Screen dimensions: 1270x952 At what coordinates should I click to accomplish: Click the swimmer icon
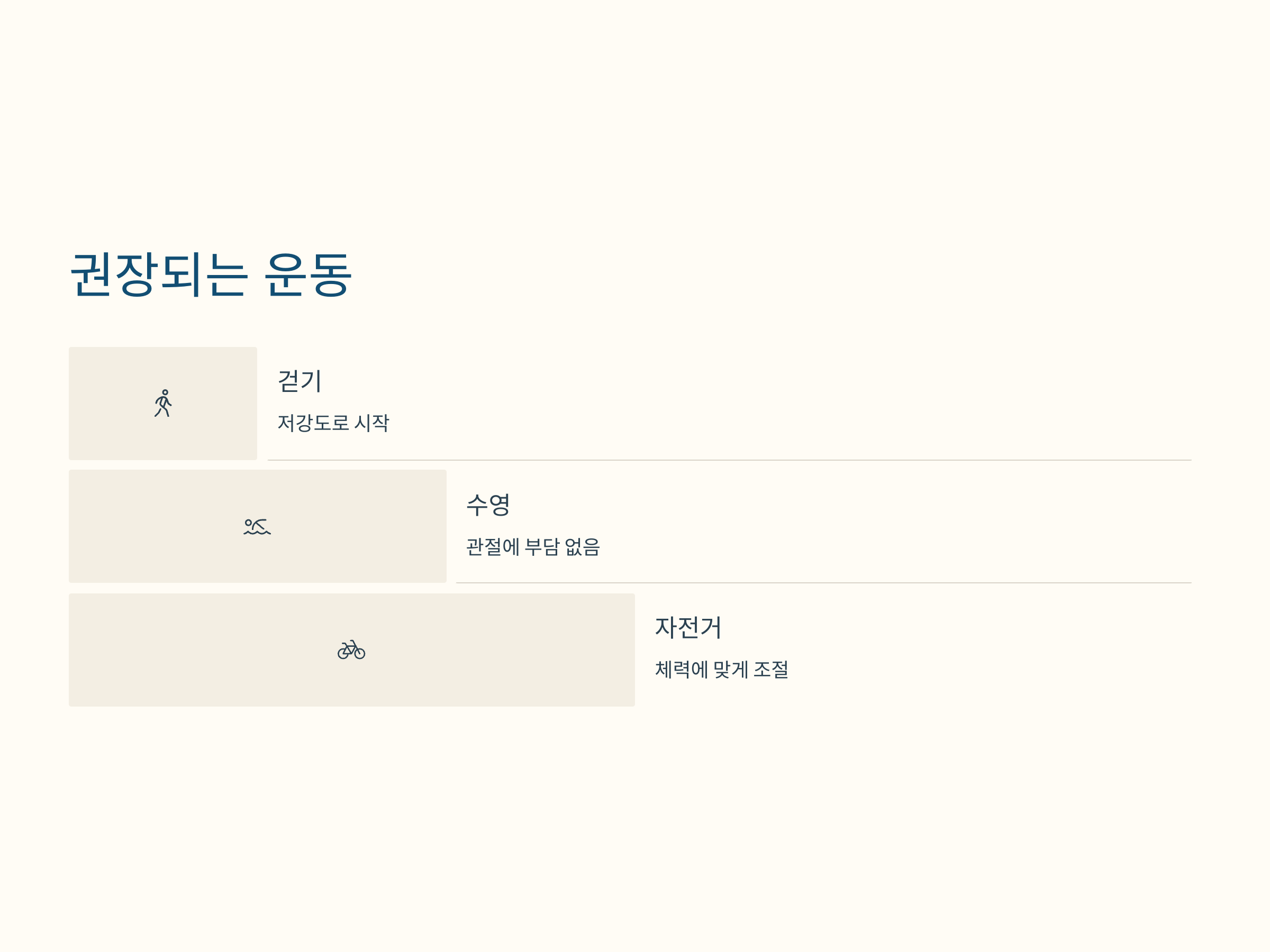[x=257, y=527]
